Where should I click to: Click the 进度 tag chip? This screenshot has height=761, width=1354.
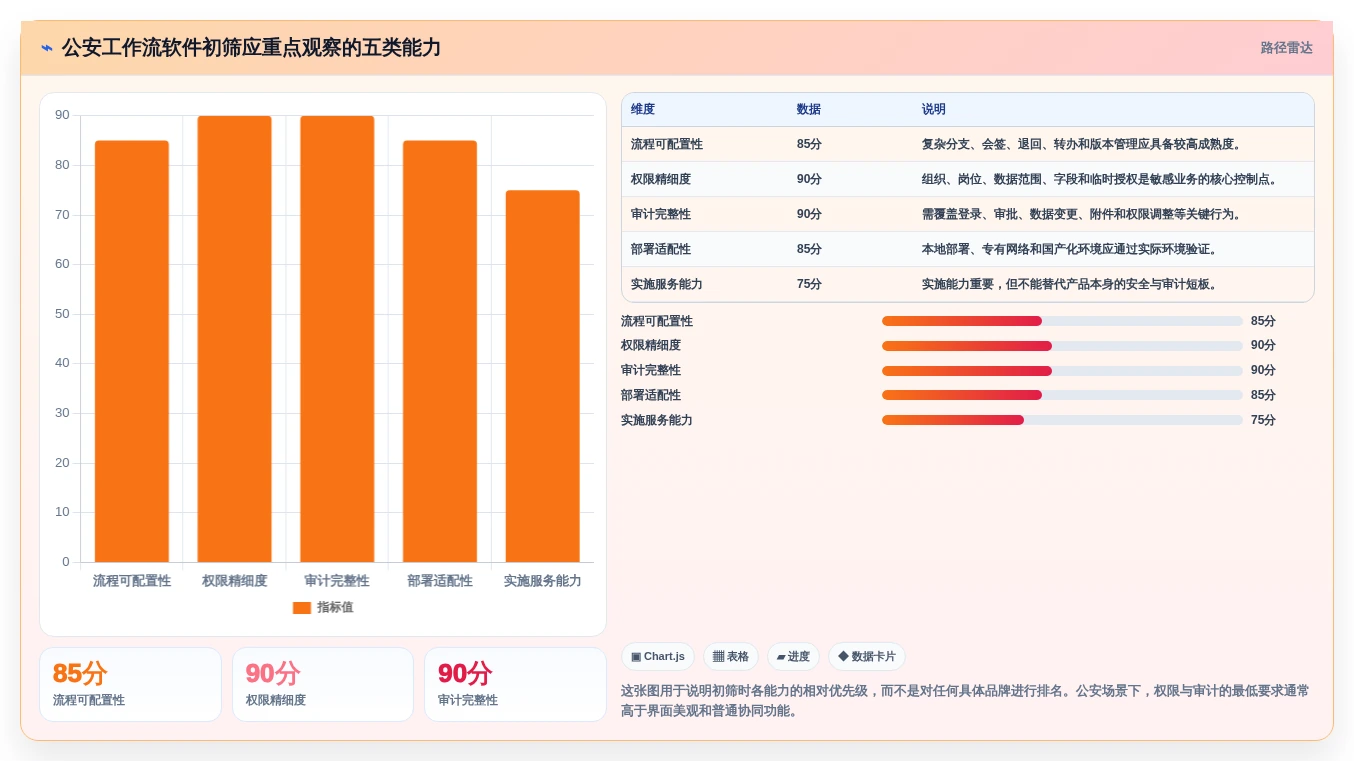pos(793,657)
